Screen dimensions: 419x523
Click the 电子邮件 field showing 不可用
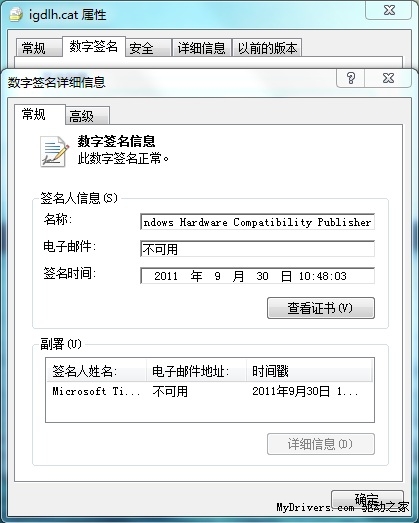(x=257, y=249)
